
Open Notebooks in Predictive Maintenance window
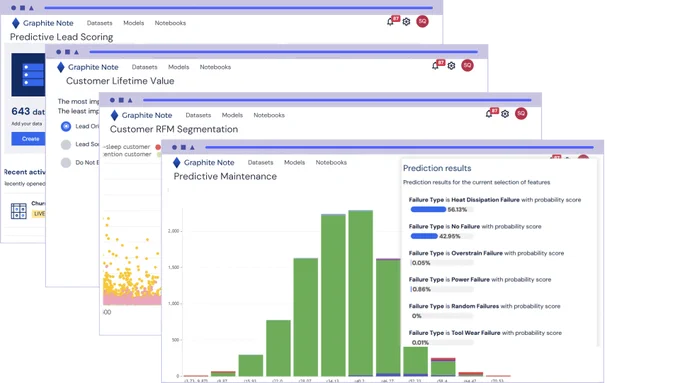pos(331,163)
